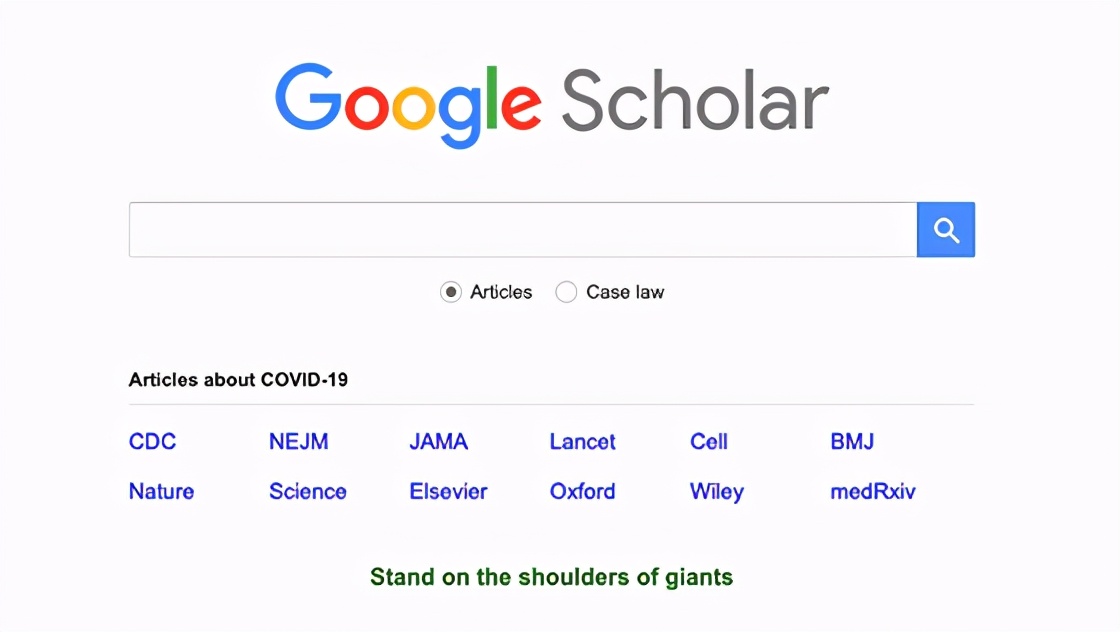Go to JAMA COVID-19 articles
Image resolution: width=1120 pixels, height=632 pixels.
438,441
